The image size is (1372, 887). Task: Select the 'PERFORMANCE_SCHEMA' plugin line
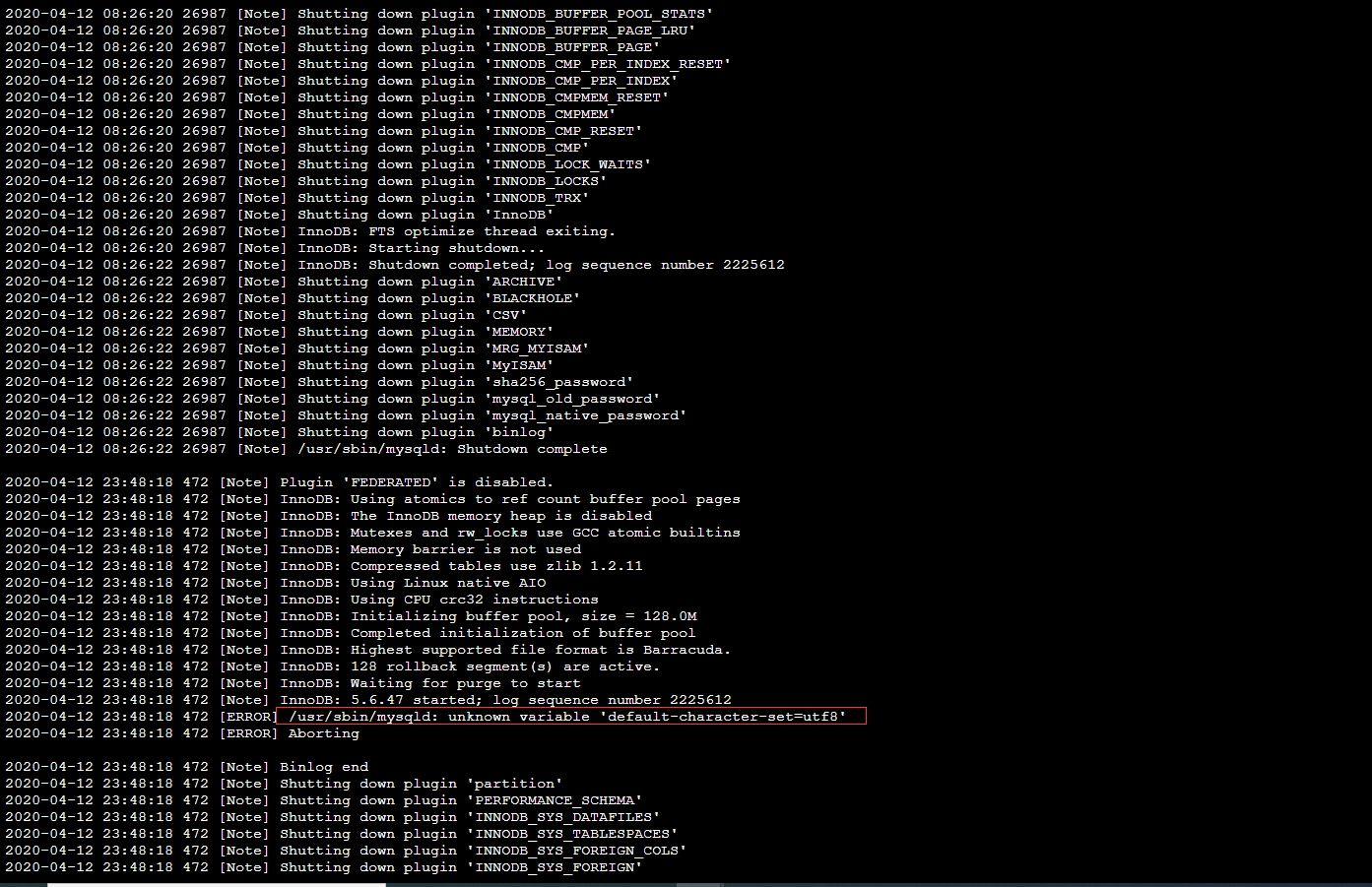click(324, 800)
